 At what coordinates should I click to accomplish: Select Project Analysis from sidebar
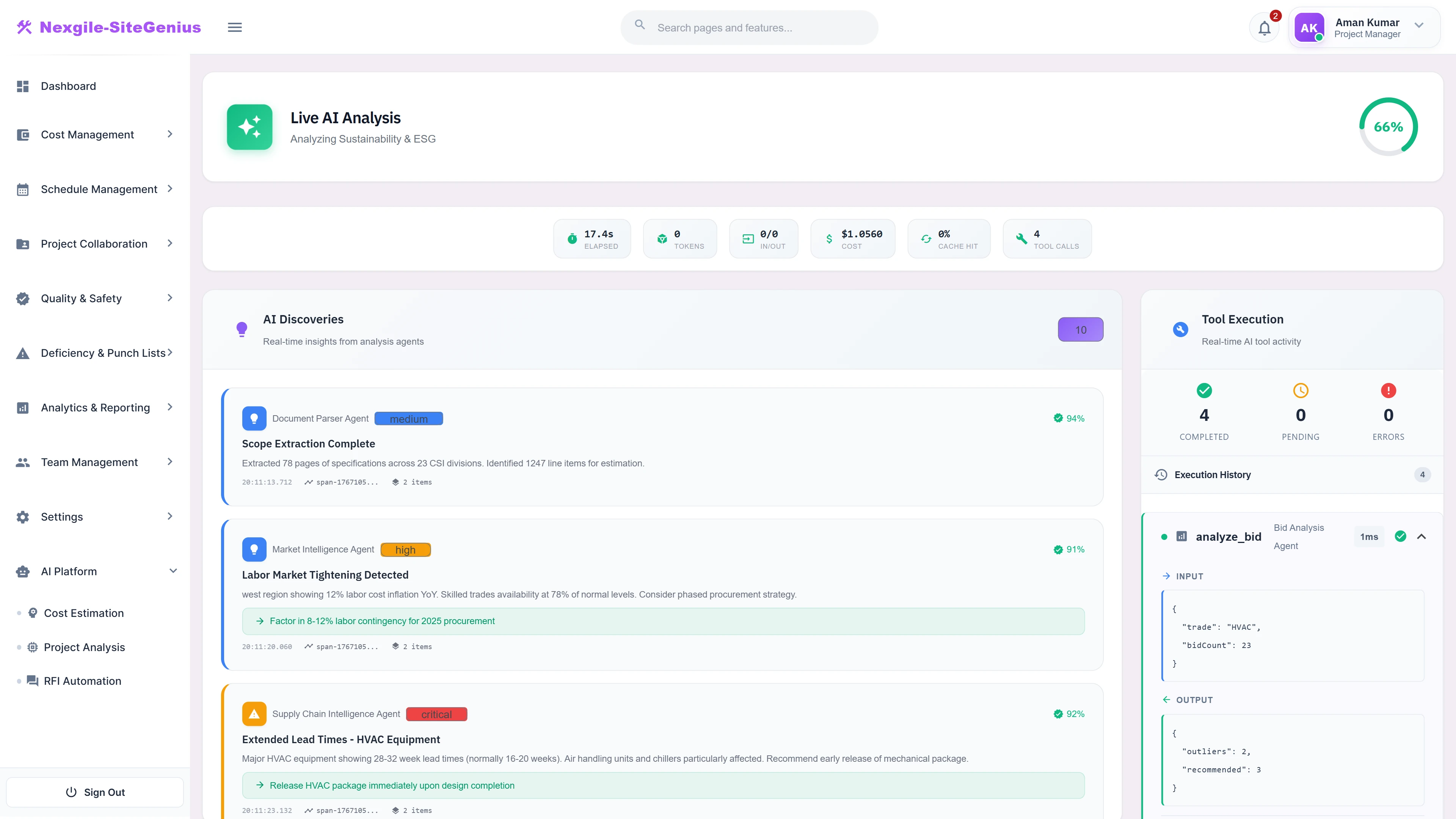pos(84,646)
